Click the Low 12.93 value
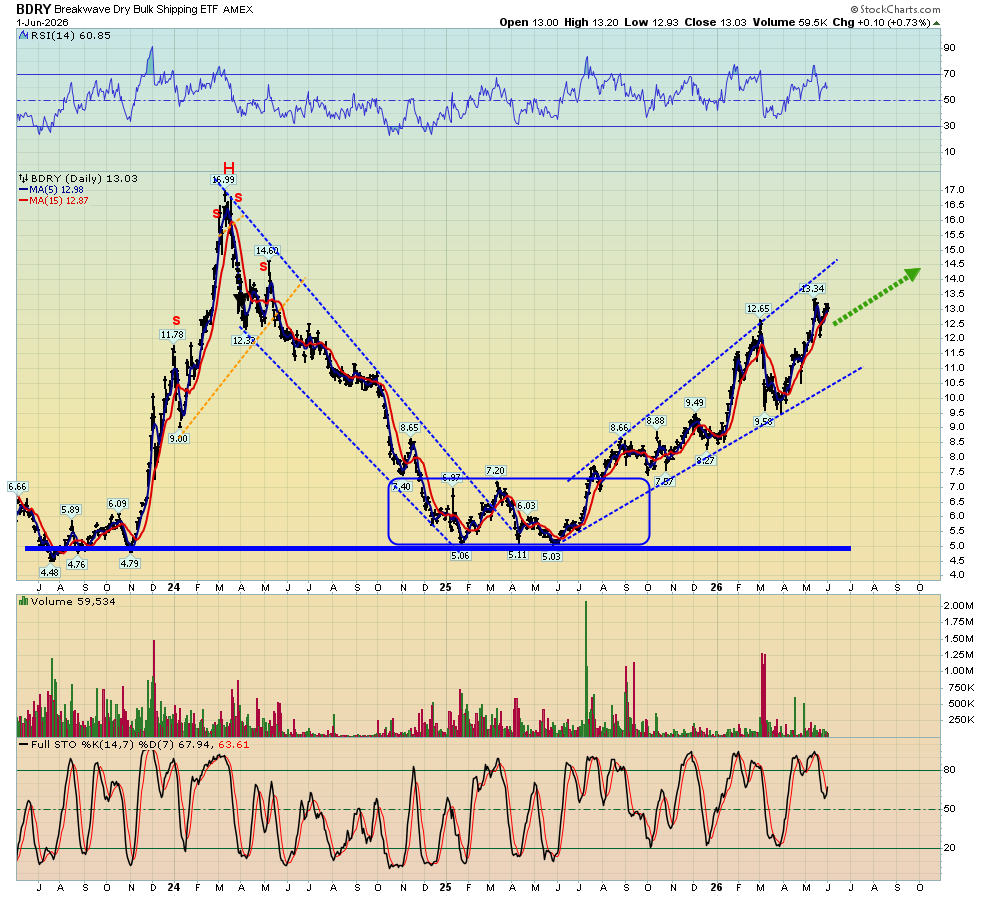 pos(651,23)
